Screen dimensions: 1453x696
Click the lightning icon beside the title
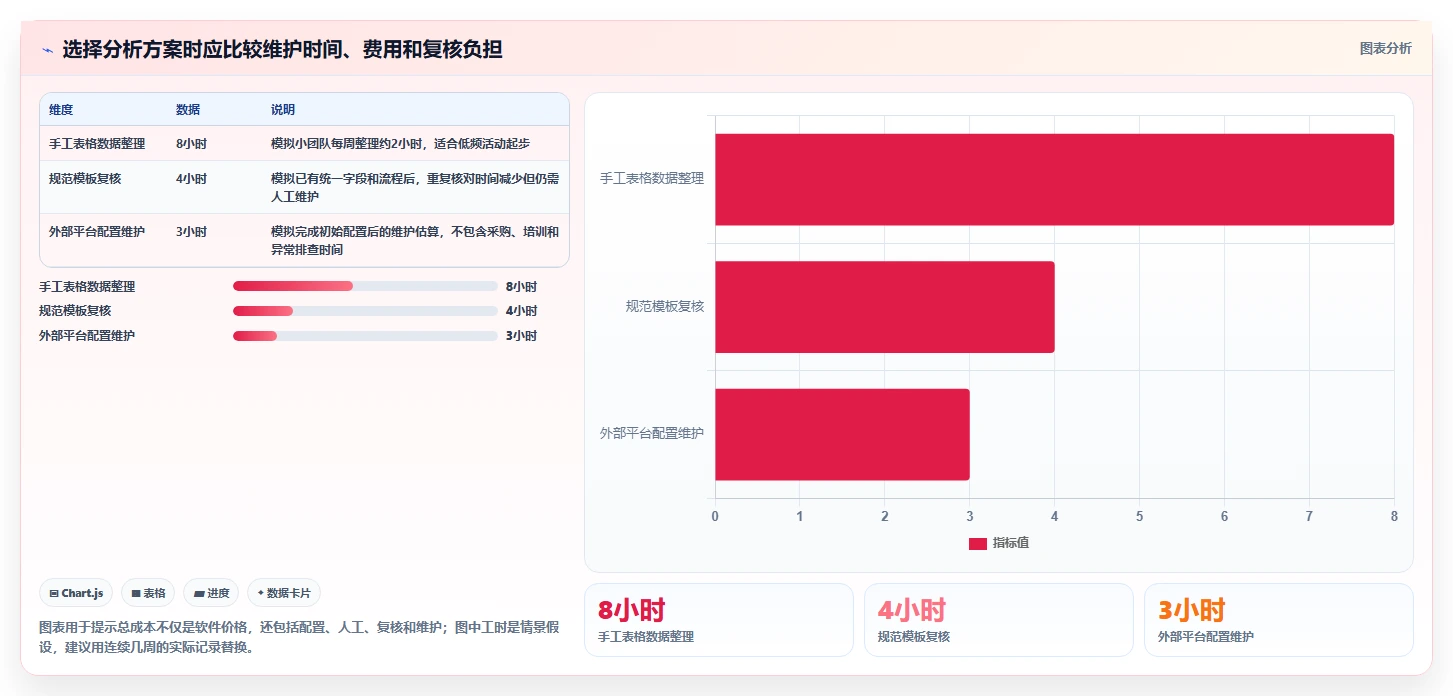(x=47, y=49)
